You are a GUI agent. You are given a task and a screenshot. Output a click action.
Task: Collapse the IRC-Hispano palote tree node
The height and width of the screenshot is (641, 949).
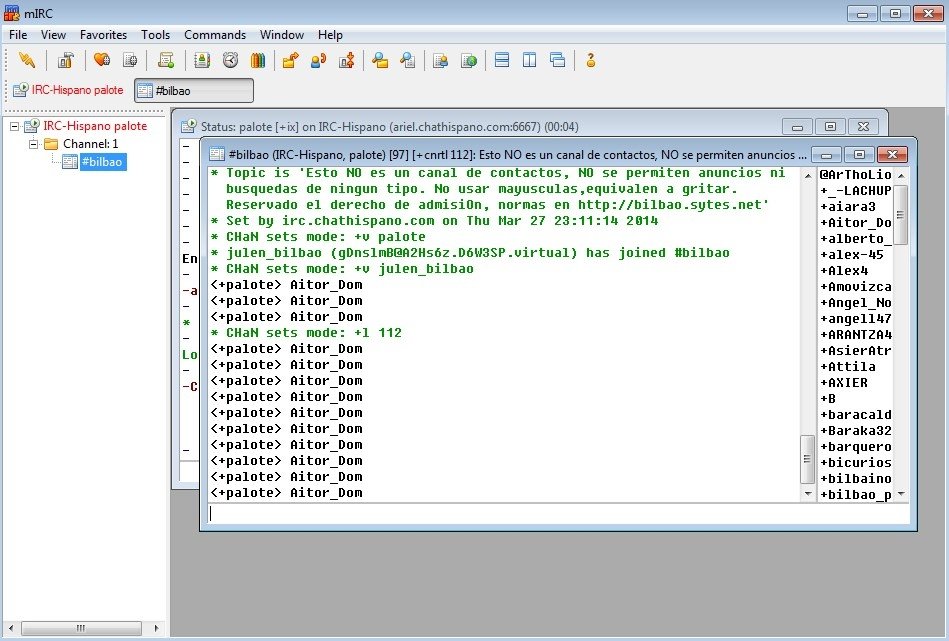click(x=15, y=127)
